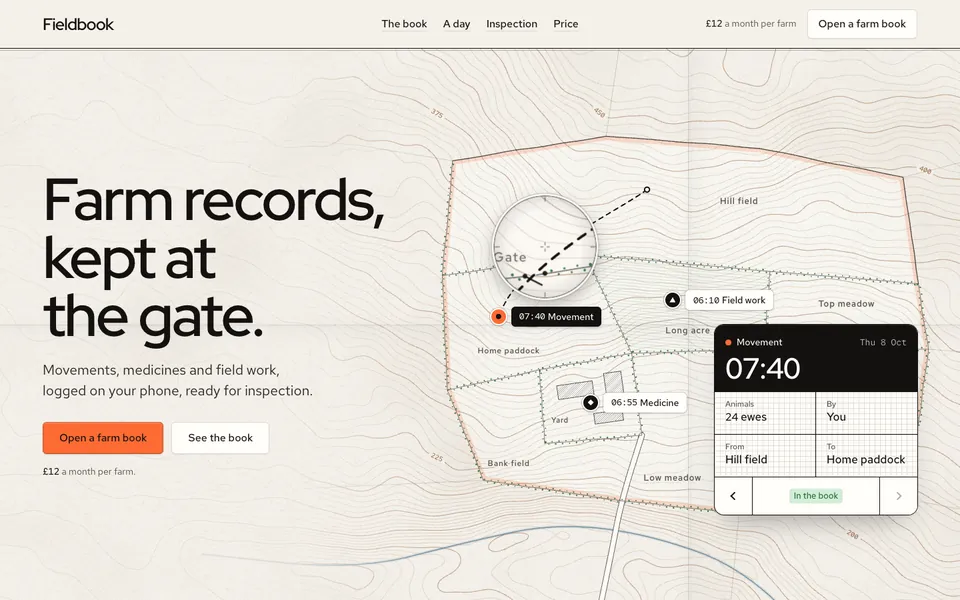This screenshot has width=960, height=600.
Task: Click the magnifier lens over Gate
Action: [544, 247]
